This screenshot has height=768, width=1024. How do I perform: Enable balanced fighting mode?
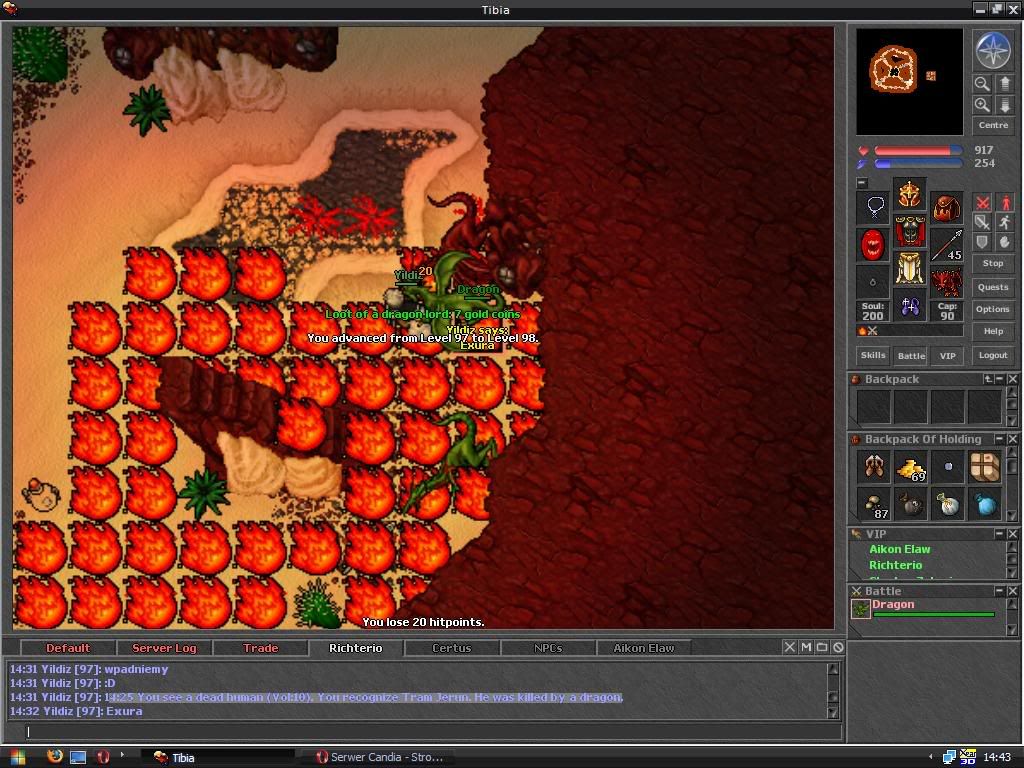[982, 222]
